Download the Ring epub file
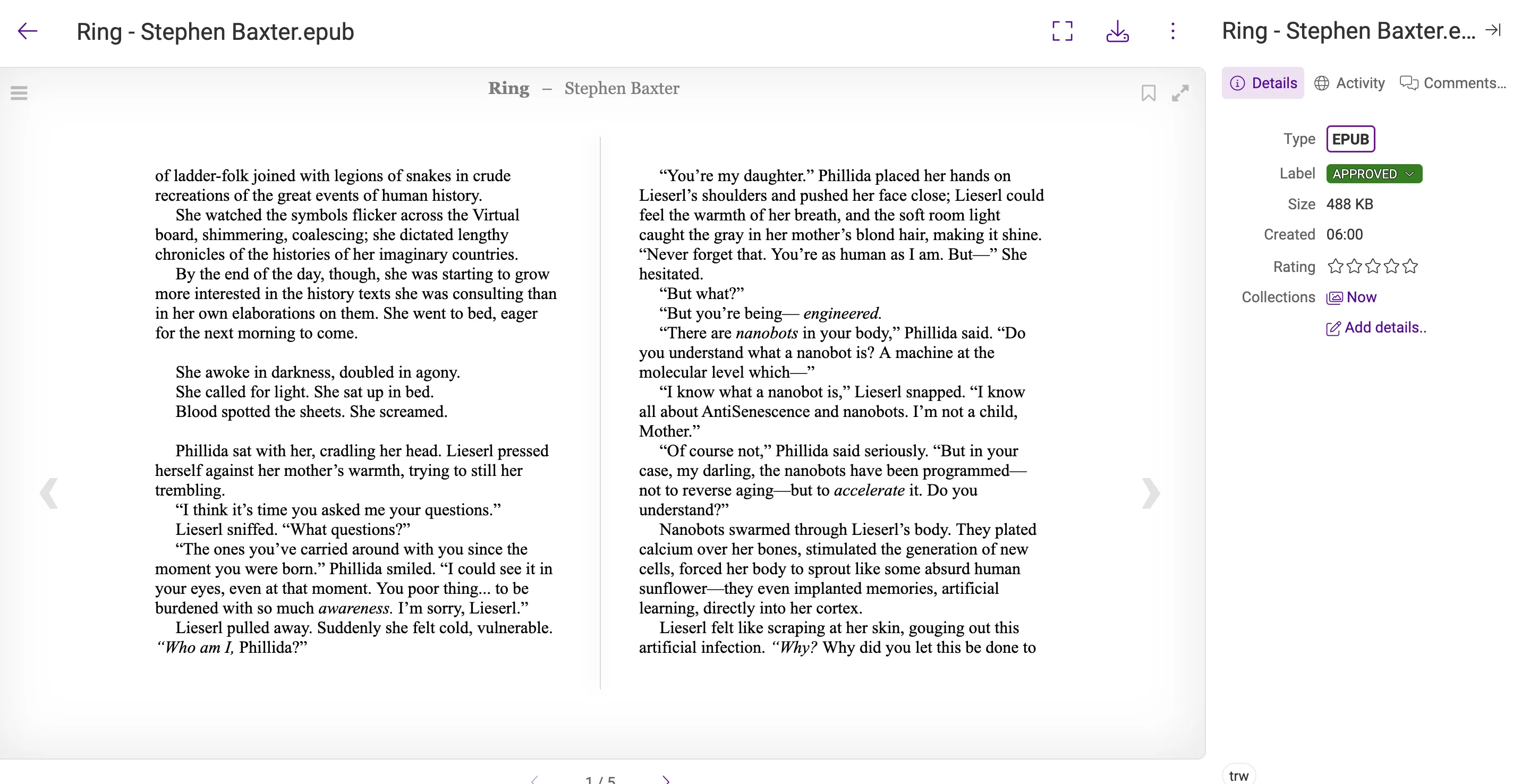 pyautogui.click(x=1117, y=31)
